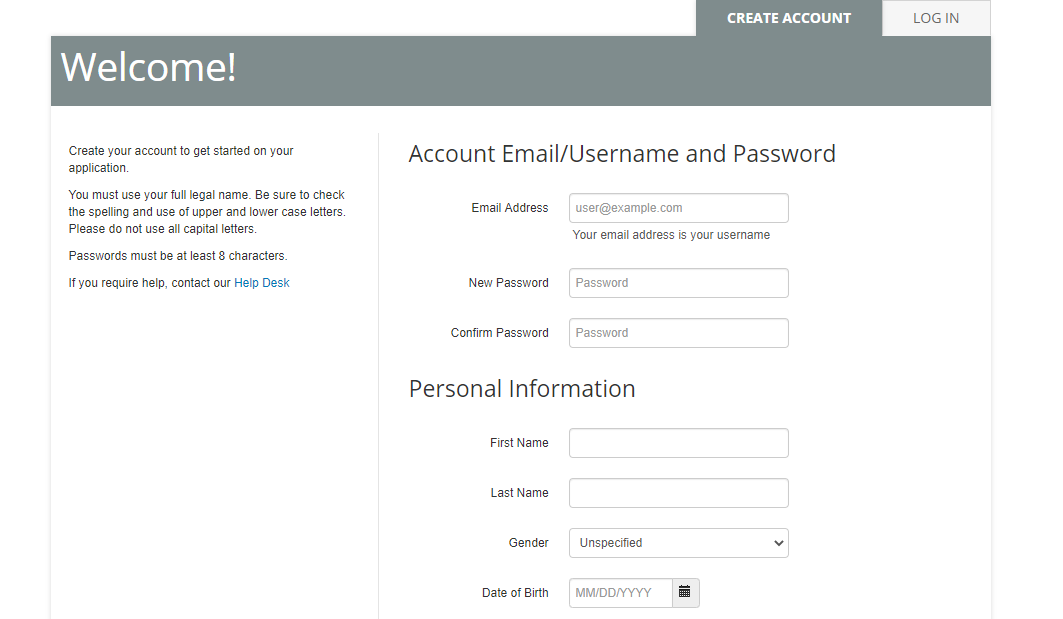Image resolution: width=1063 pixels, height=619 pixels.
Task: Focus the Last Name text box
Action: coord(678,493)
